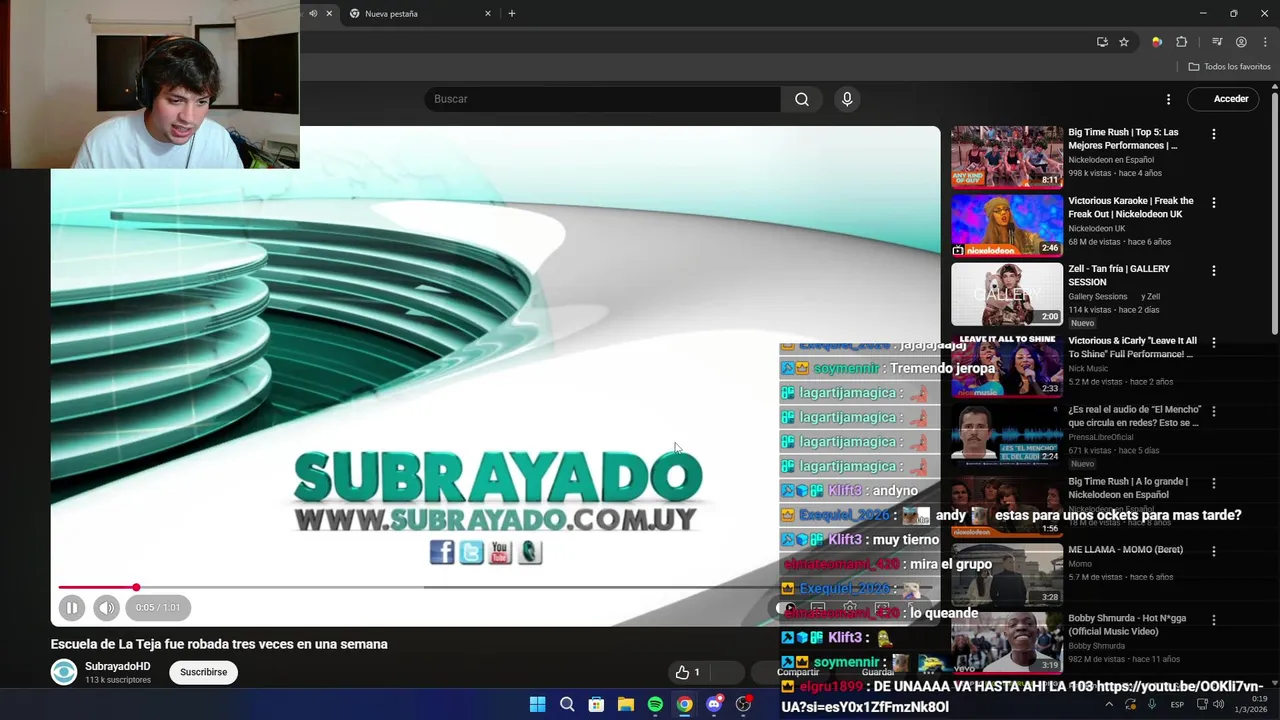Click the 0:05 / 1:01 time display

pos(158,607)
